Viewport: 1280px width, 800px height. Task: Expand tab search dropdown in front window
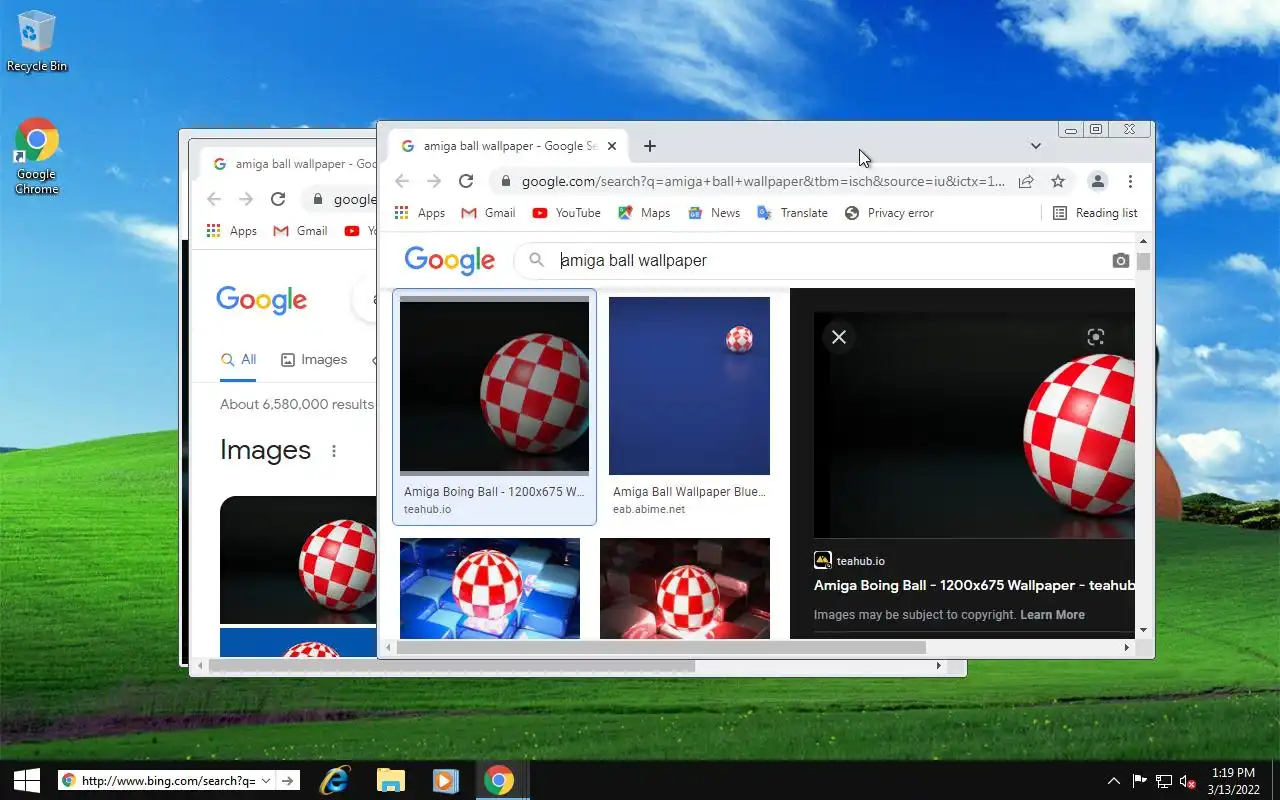pyautogui.click(x=1036, y=146)
